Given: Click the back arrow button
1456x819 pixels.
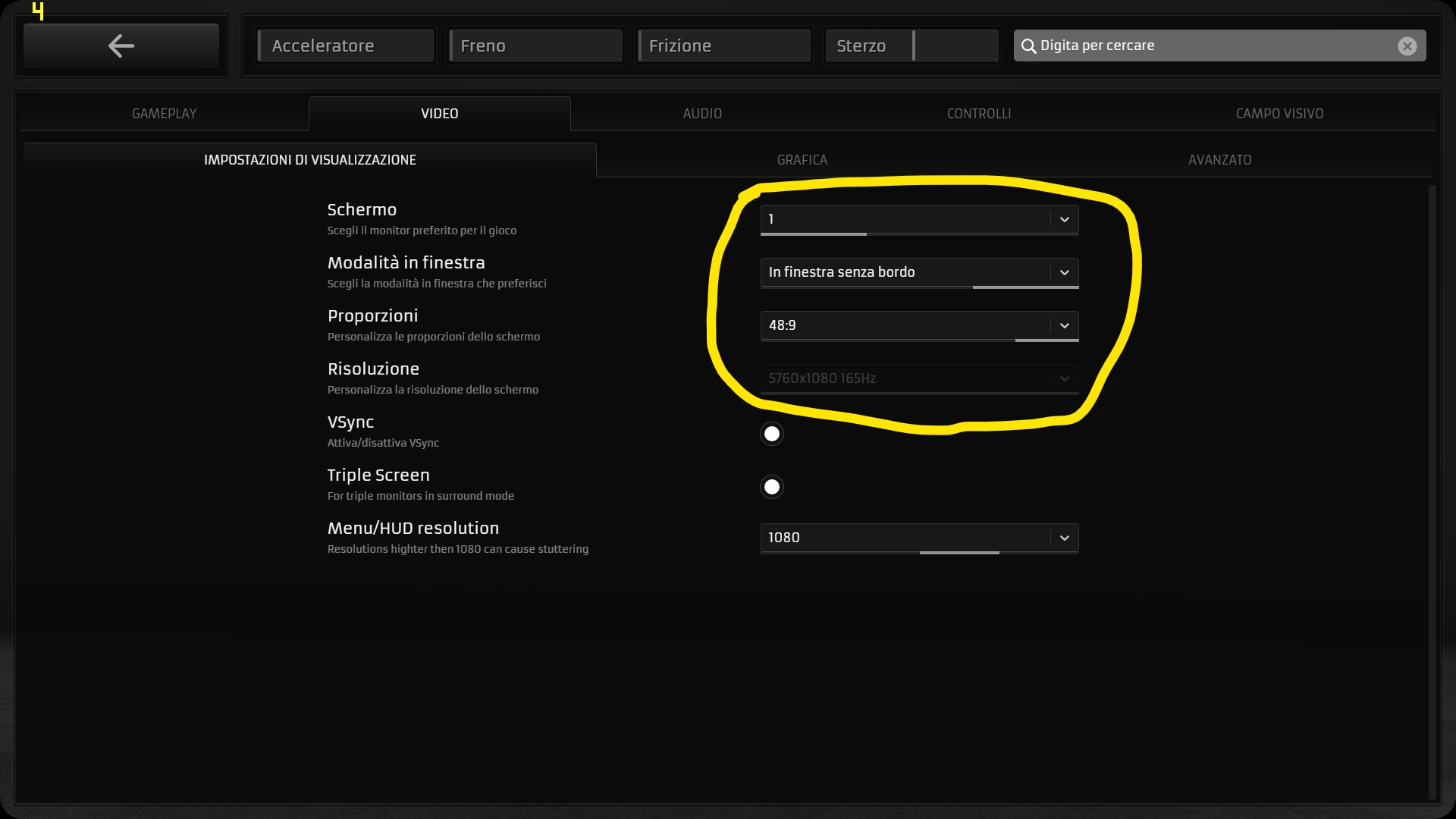Looking at the screenshot, I should click(121, 45).
